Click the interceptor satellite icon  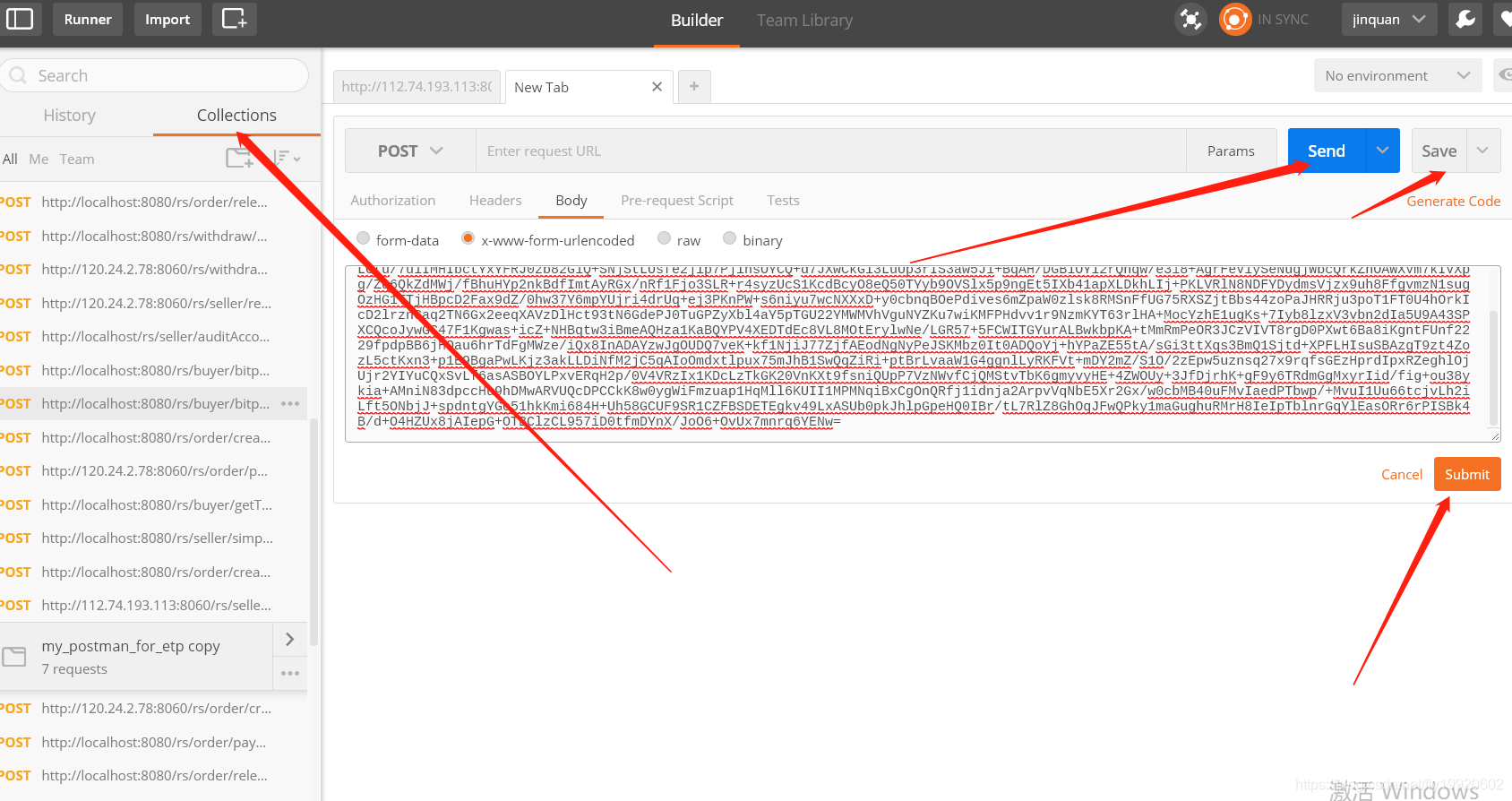pos(1190,19)
